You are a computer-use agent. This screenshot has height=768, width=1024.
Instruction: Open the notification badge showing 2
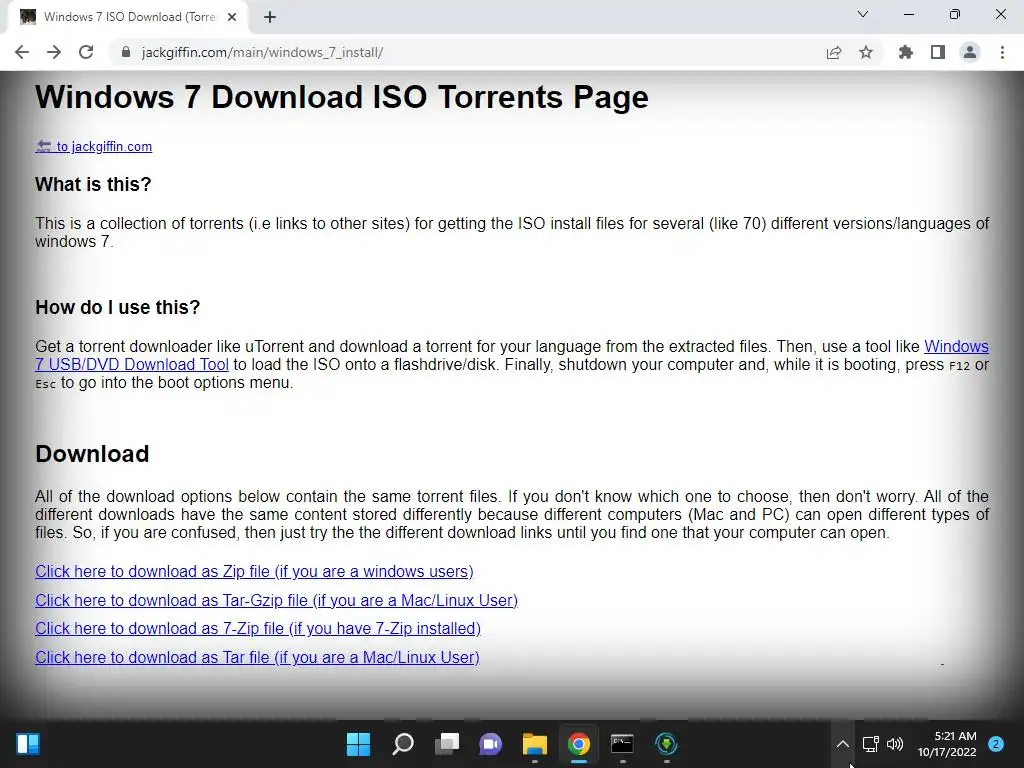996,744
